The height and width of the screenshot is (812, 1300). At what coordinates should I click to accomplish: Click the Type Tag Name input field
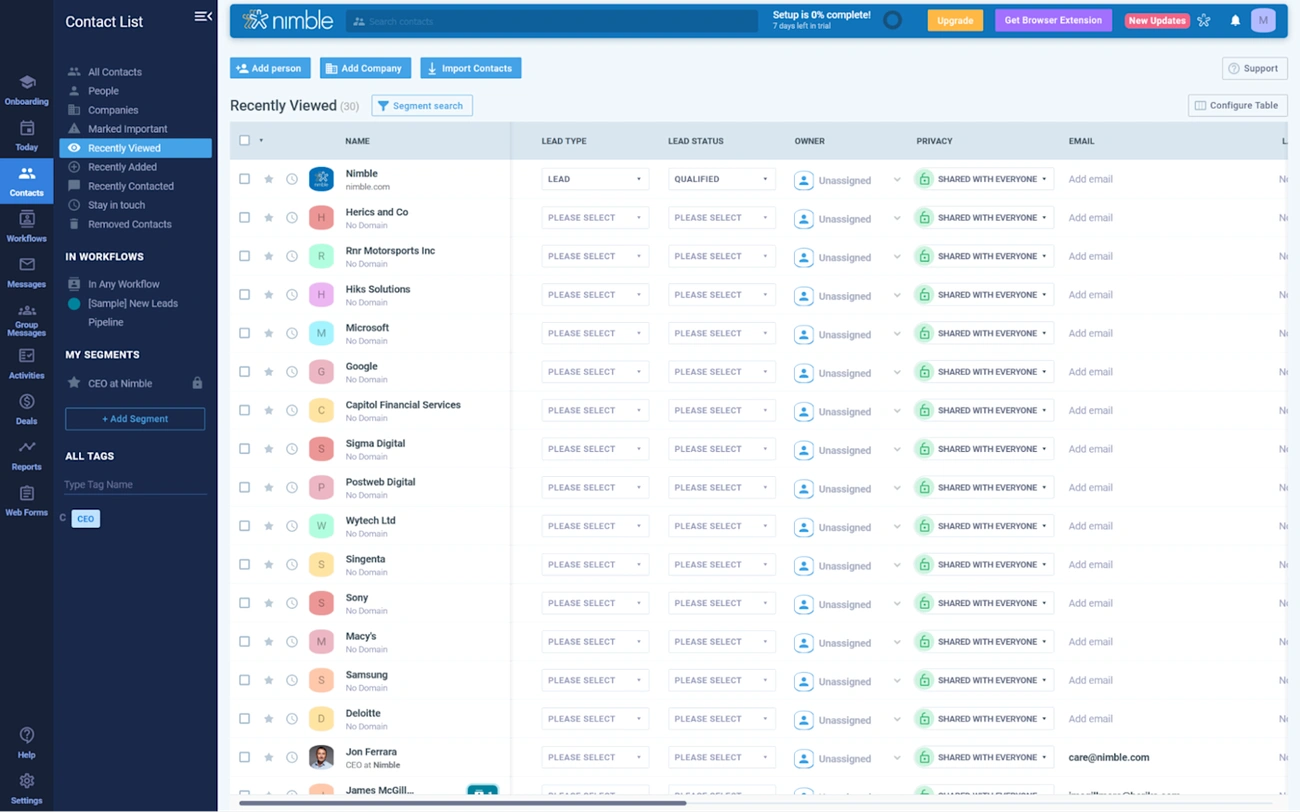[135, 483]
